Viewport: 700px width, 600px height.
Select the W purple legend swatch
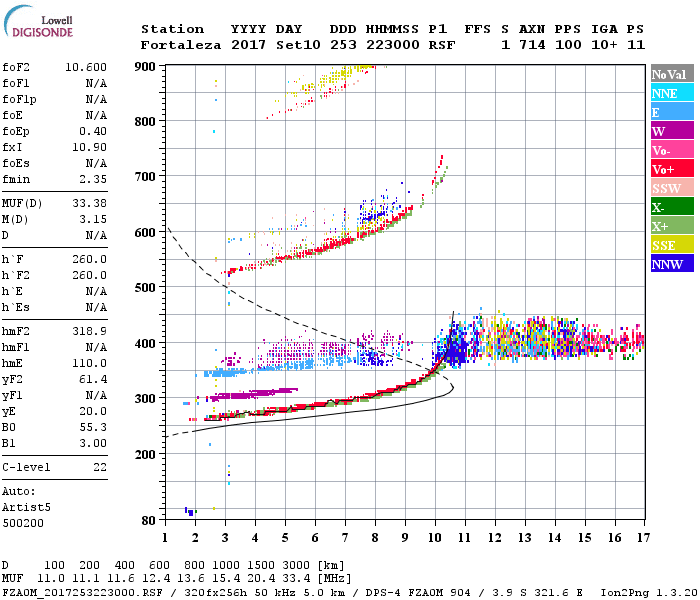click(x=672, y=131)
